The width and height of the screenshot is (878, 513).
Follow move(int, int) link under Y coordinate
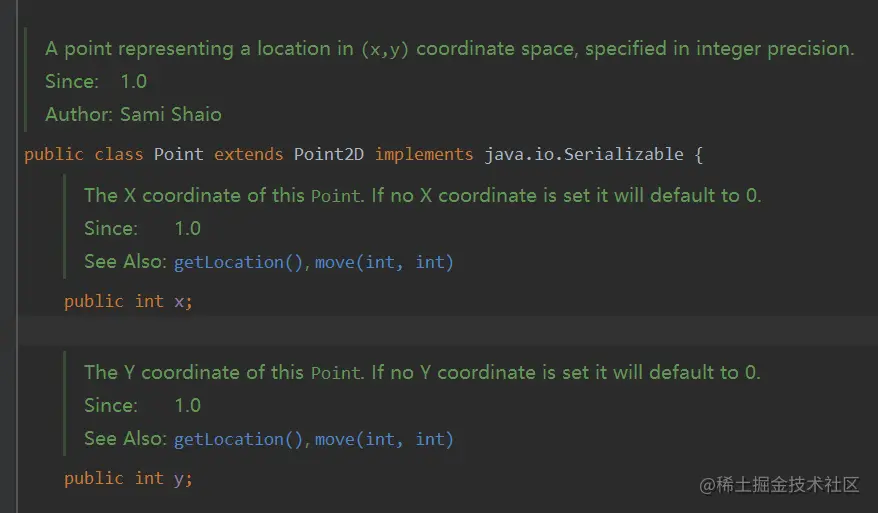[x=384, y=439]
